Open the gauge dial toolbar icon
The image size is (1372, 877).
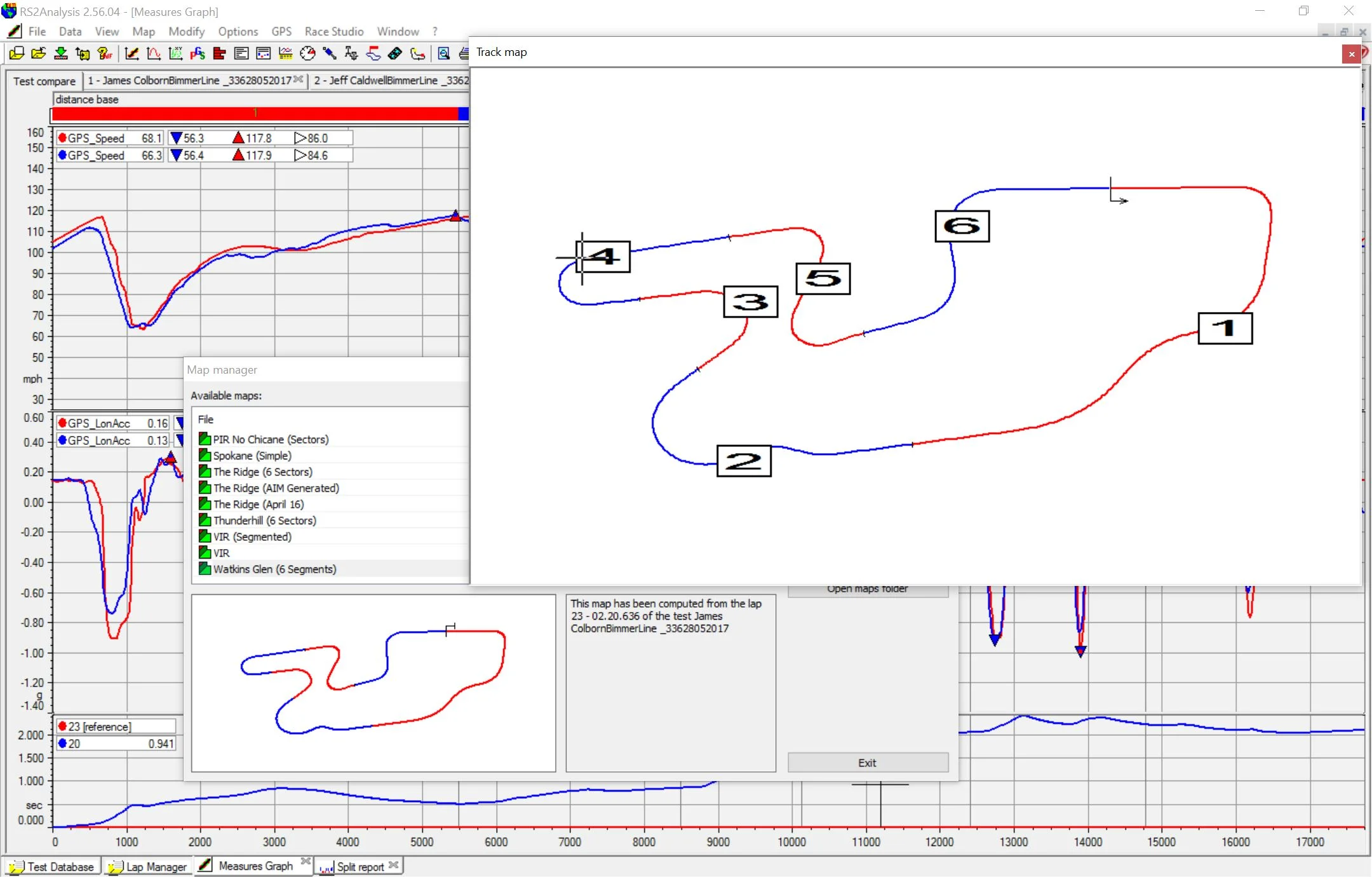[307, 53]
